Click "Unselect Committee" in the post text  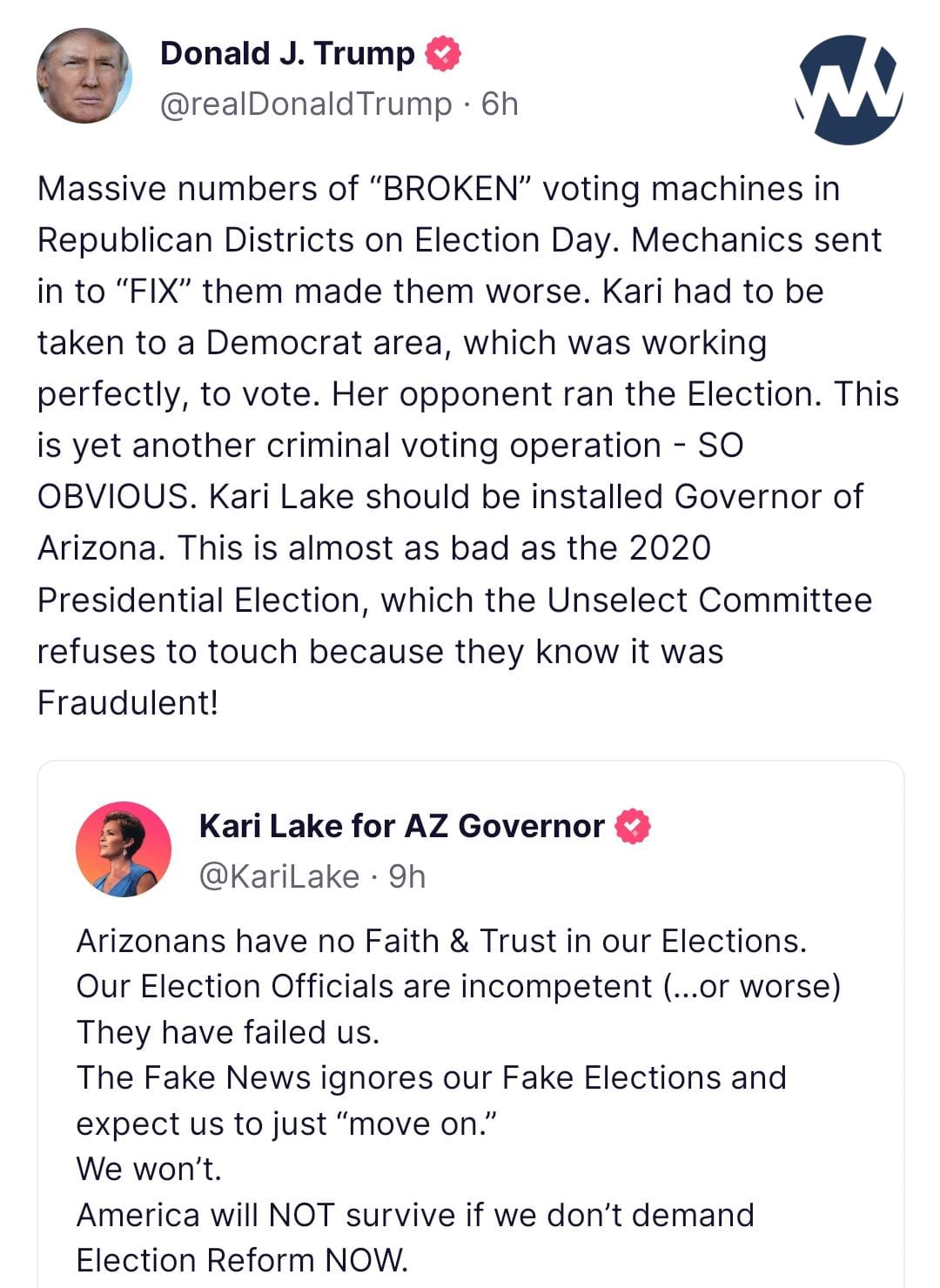[709, 600]
